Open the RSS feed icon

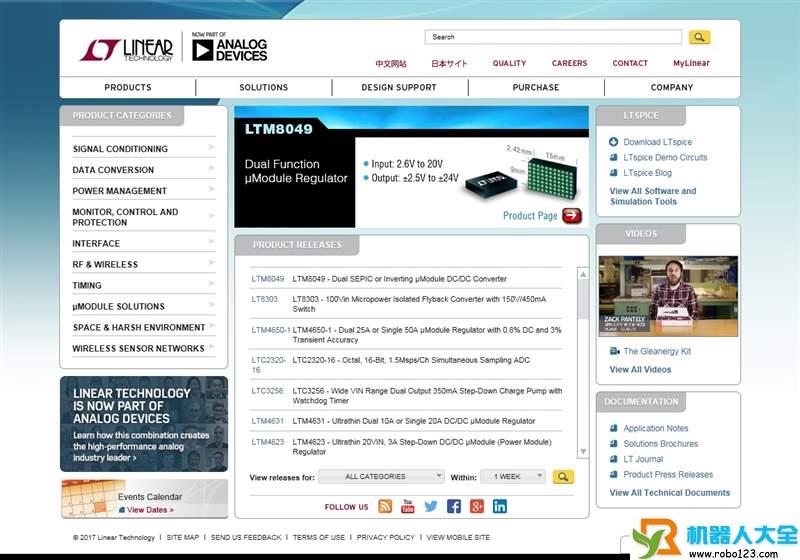click(385, 506)
